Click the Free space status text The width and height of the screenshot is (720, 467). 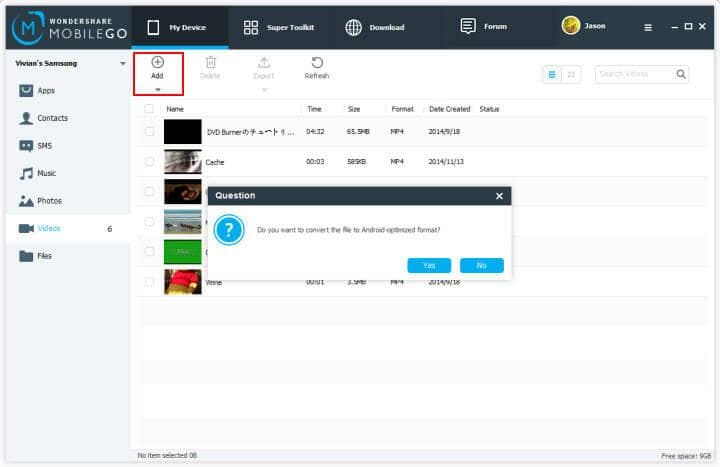pyautogui.click(x=686, y=456)
